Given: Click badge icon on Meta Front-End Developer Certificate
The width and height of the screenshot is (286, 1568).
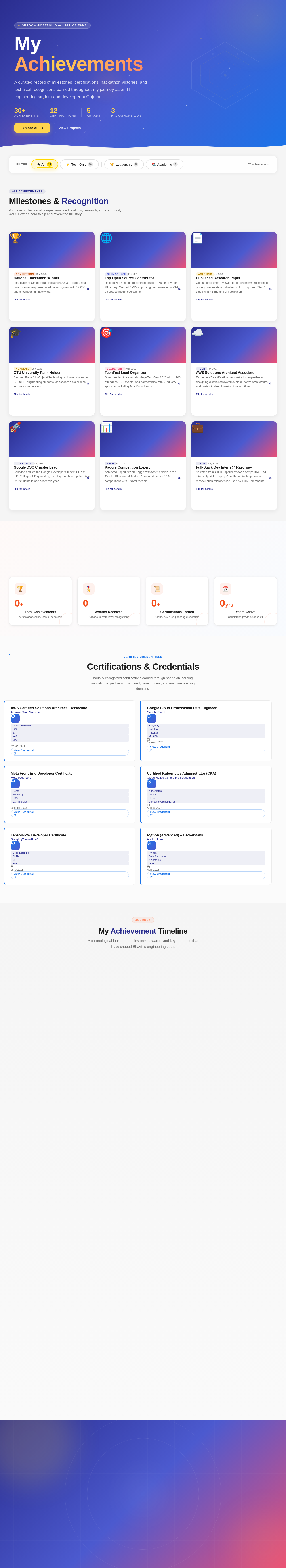Looking at the screenshot, I should [x=15, y=784].
